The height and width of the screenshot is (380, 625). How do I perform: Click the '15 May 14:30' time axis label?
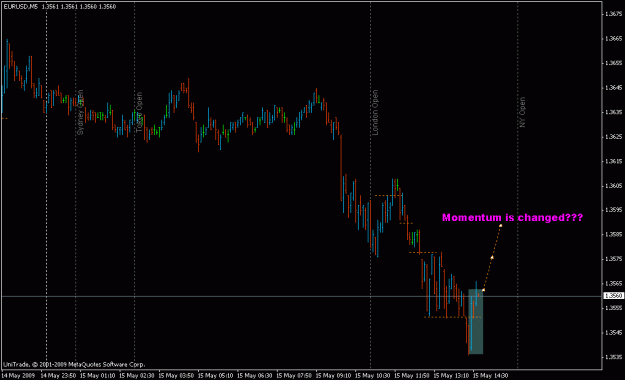pyautogui.click(x=491, y=376)
